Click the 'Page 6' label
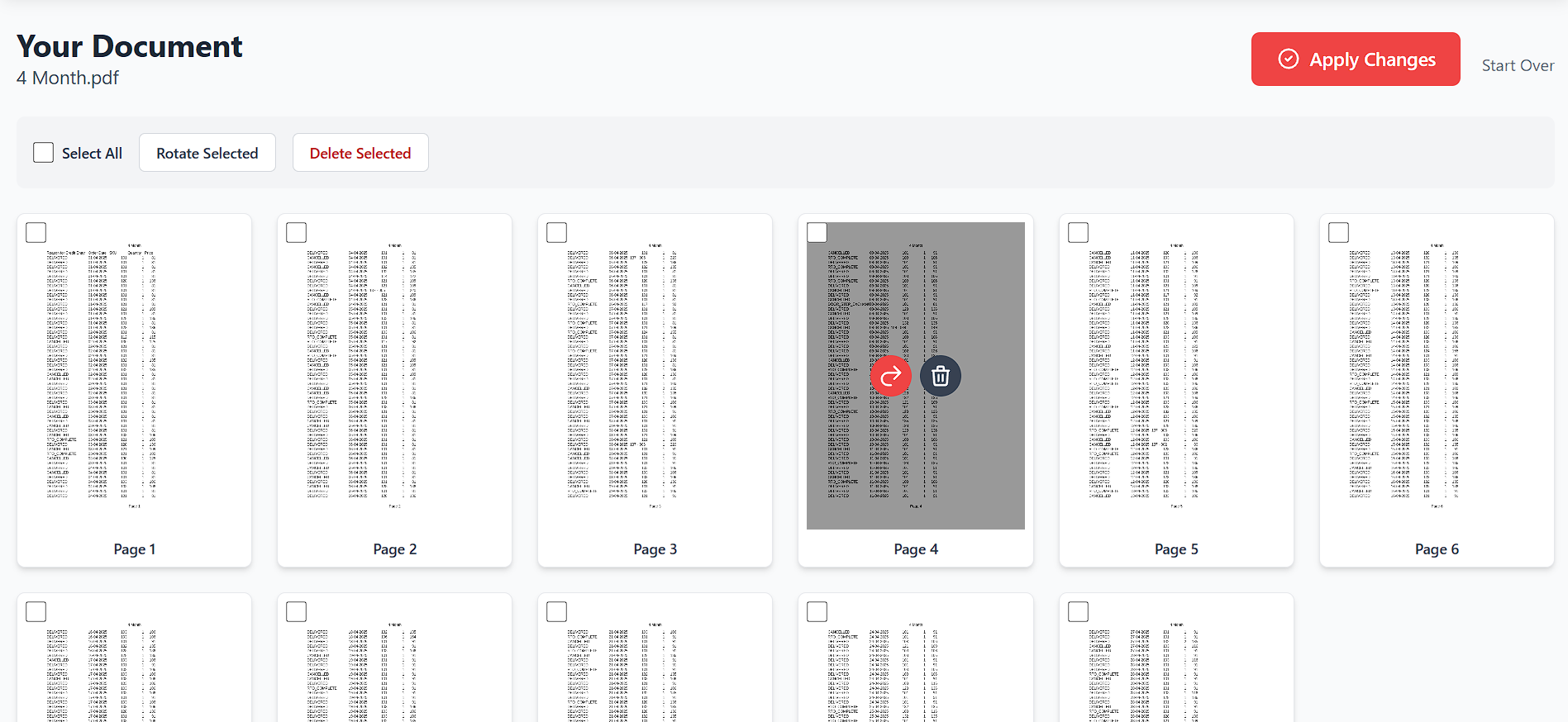 coord(1437,549)
